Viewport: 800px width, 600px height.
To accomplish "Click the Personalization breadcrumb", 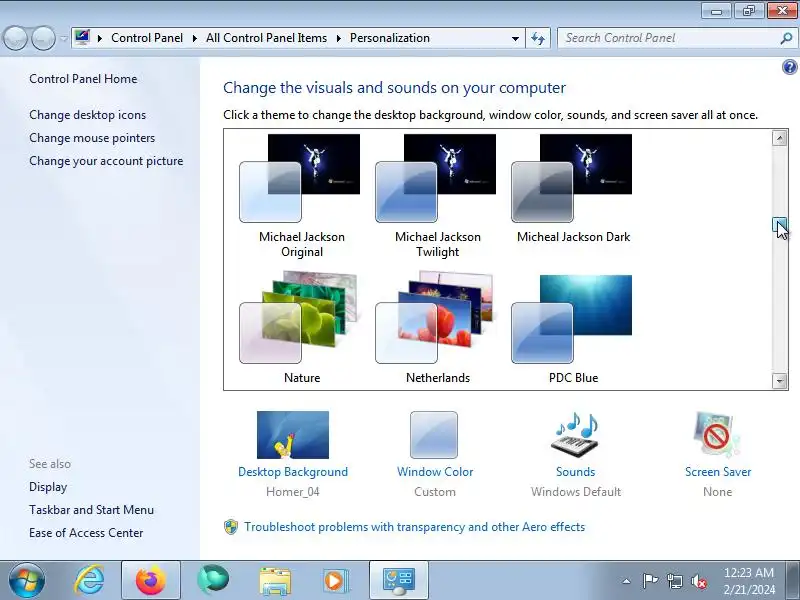I will [390, 38].
